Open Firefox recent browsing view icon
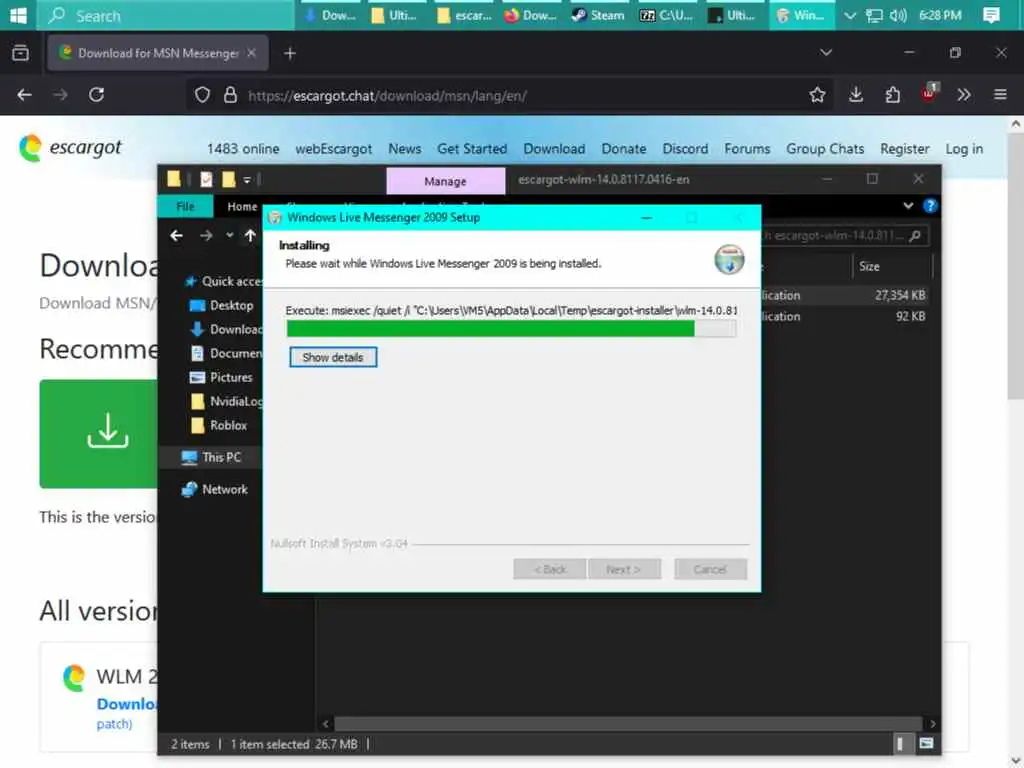The width and height of the screenshot is (1024, 768). tap(20, 53)
